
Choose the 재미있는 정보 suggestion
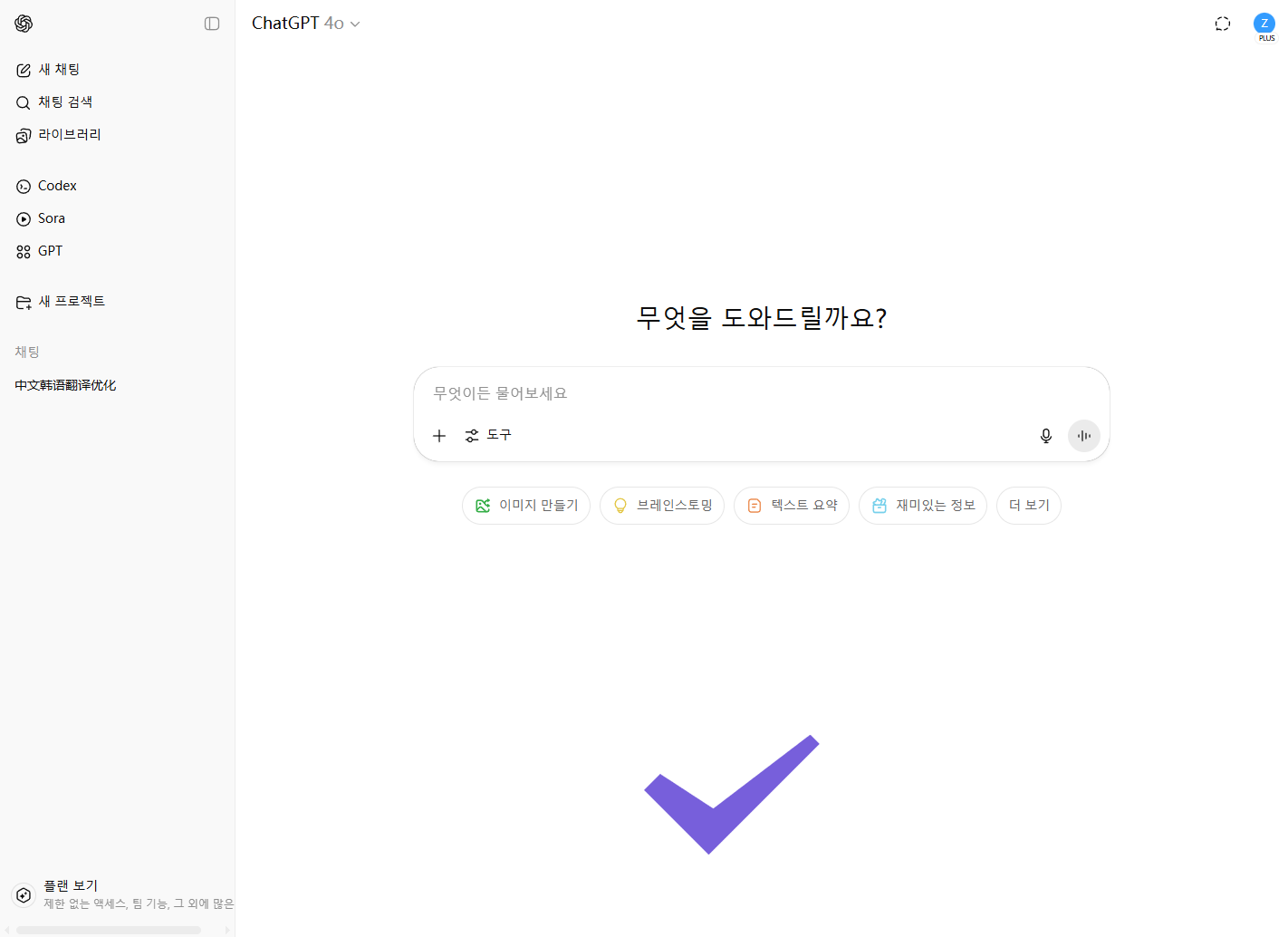[923, 506]
